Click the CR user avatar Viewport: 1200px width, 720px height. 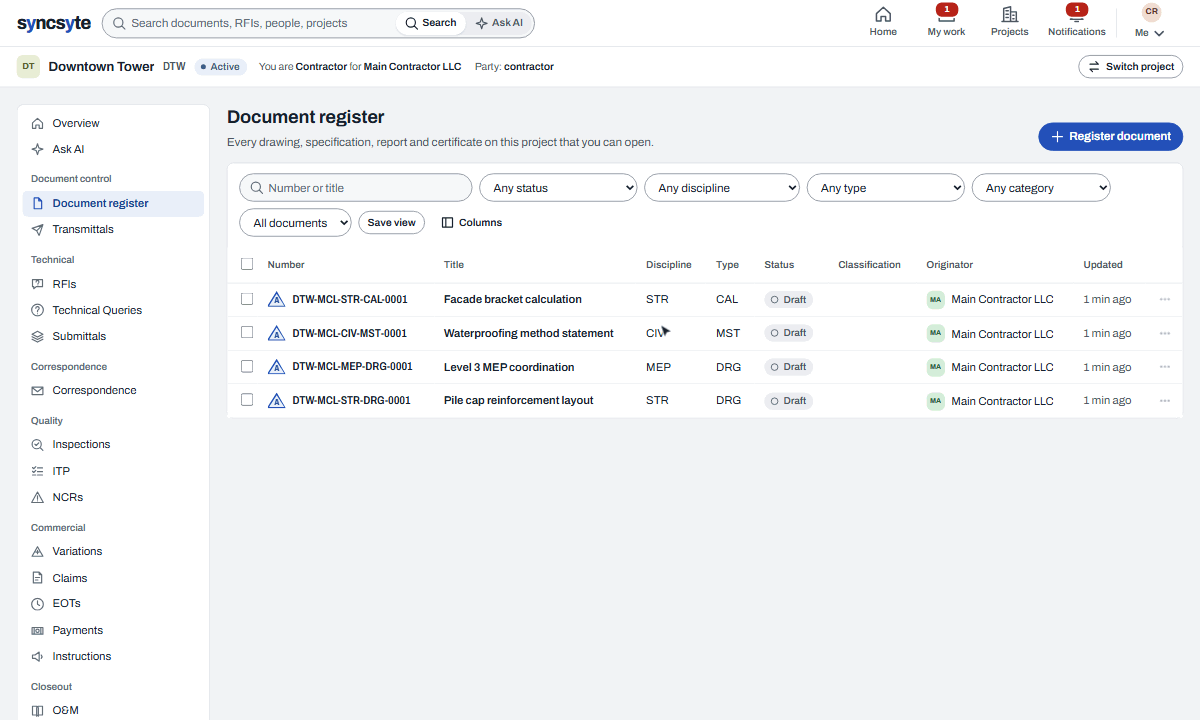click(x=1151, y=12)
